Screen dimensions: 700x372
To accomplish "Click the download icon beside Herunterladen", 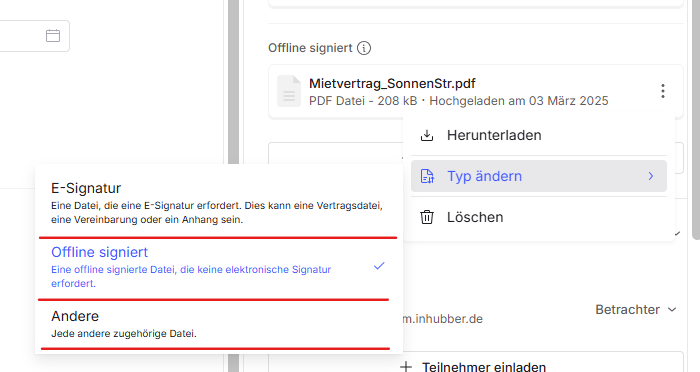I will coord(427,135).
